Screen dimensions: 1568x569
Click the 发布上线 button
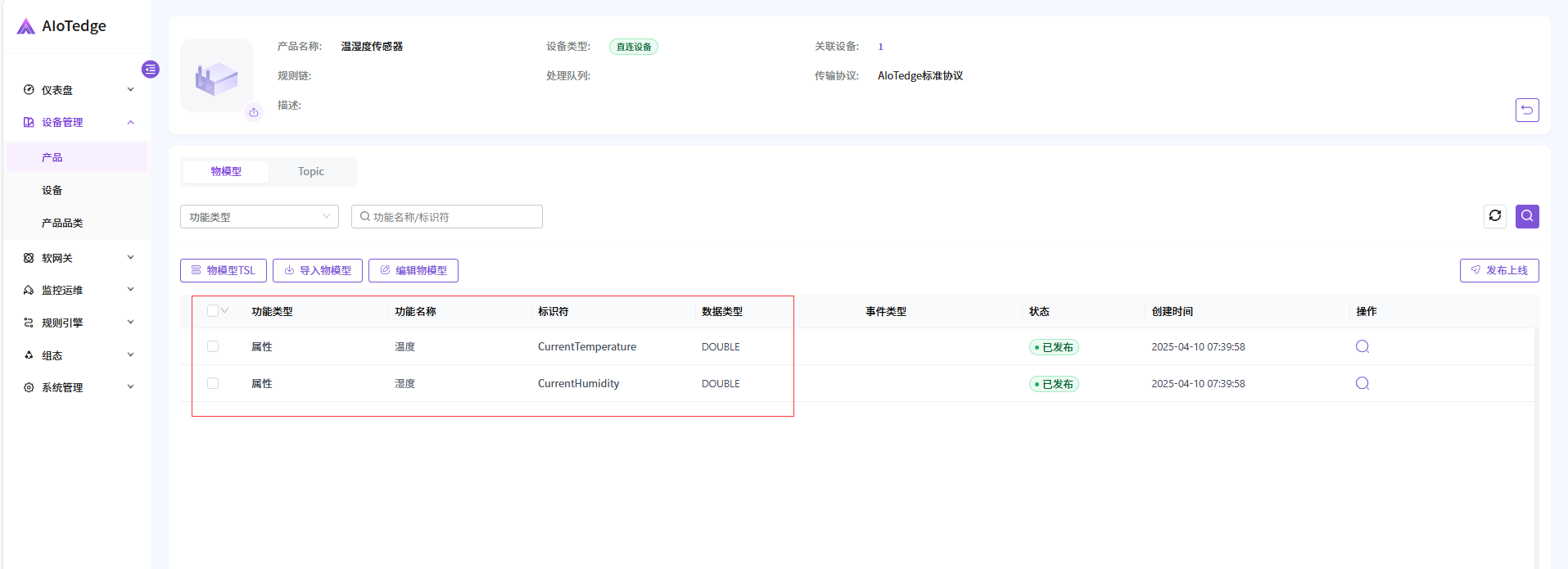pos(1498,270)
